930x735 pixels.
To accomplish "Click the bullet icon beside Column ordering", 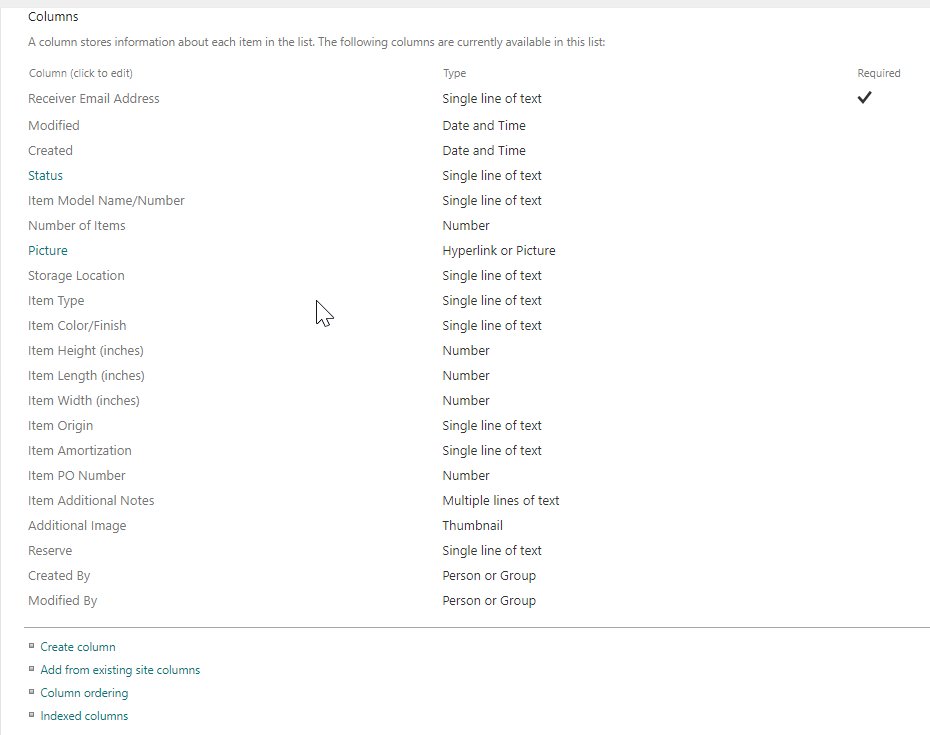I will click(33, 692).
